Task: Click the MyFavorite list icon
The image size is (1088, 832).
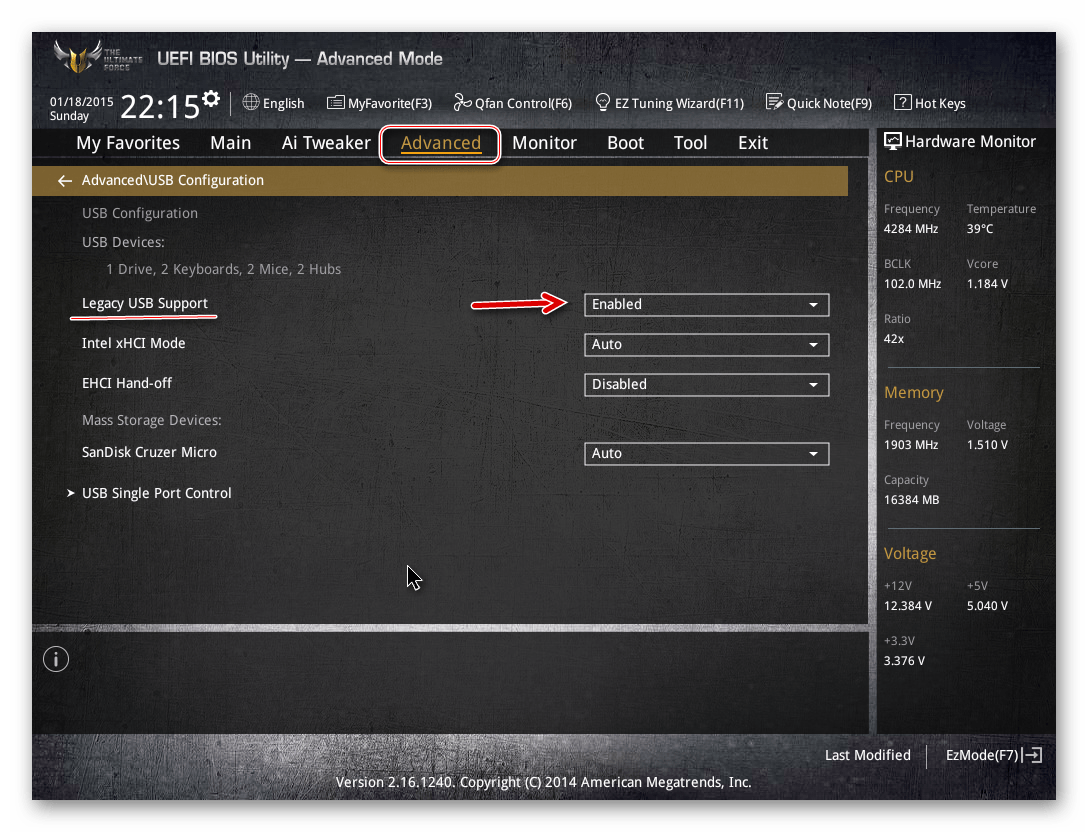Action: tap(336, 103)
